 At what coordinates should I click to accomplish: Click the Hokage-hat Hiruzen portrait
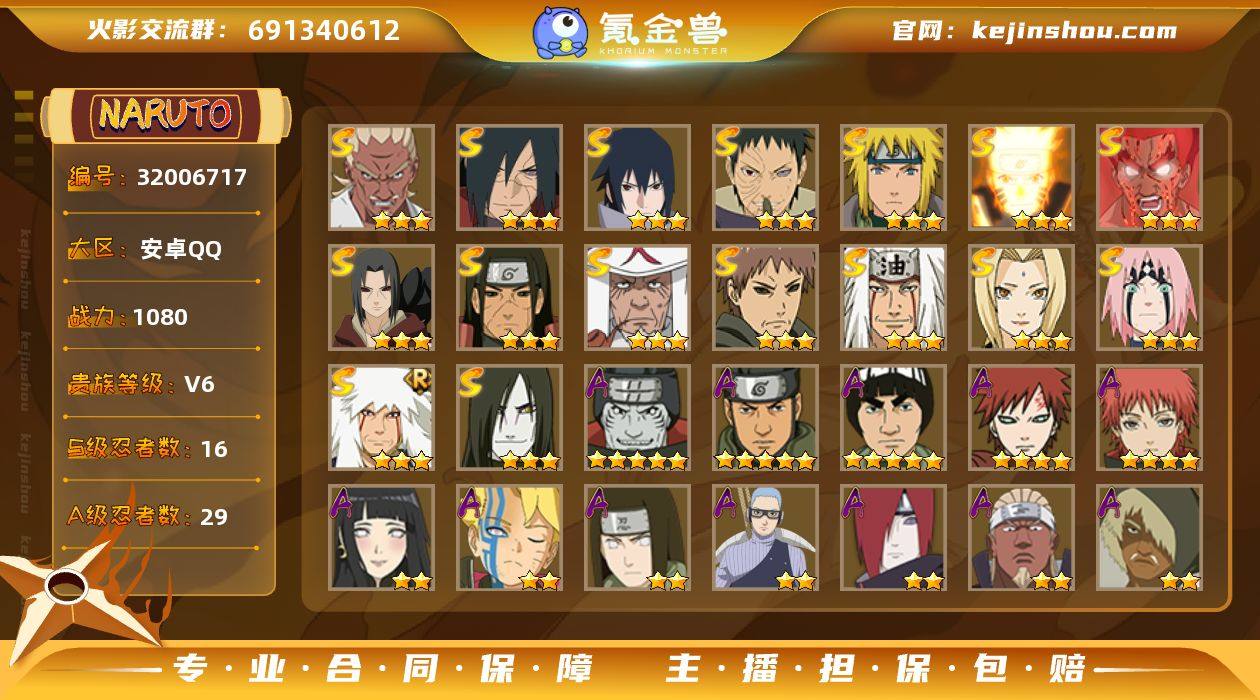click(x=637, y=298)
